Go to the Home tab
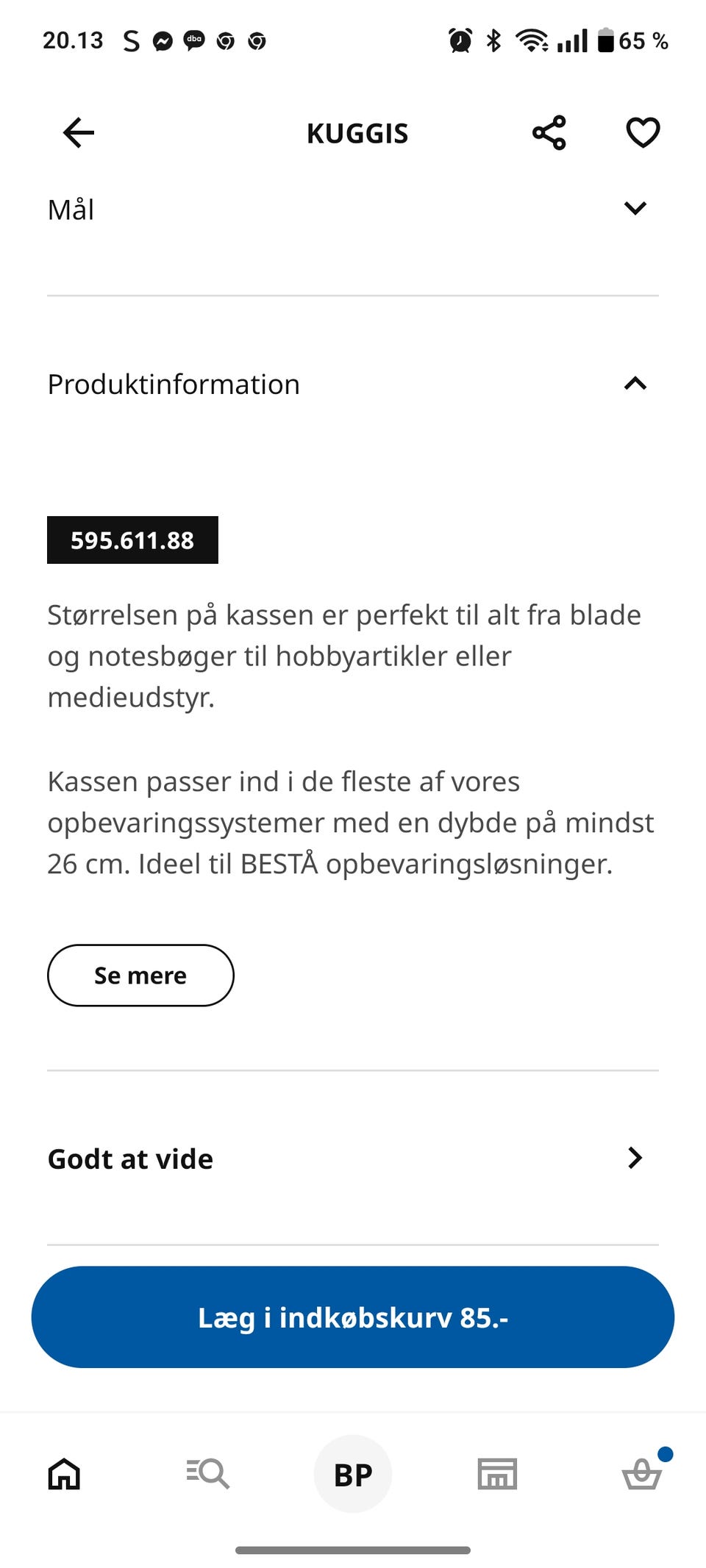This screenshot has height=1568, width=706. pos(64,1474)
